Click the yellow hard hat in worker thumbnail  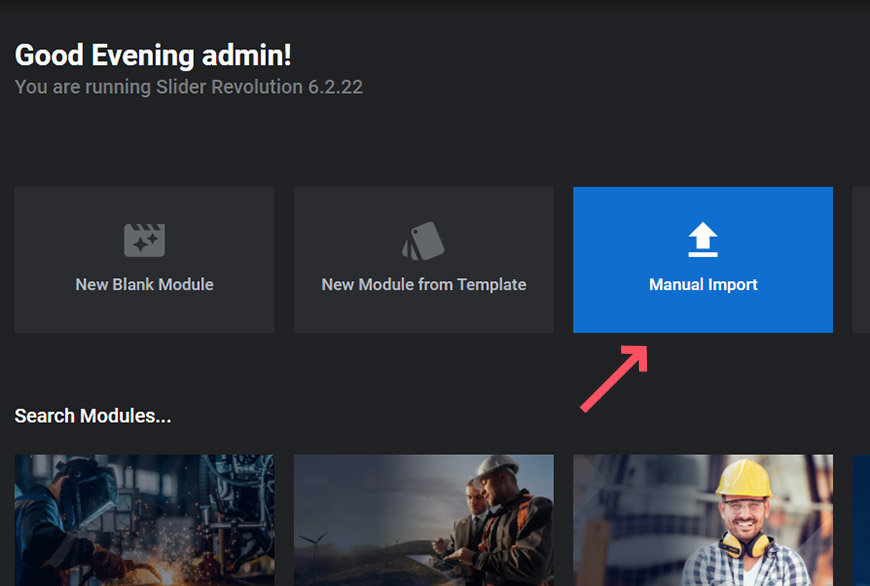pos(744,480)
